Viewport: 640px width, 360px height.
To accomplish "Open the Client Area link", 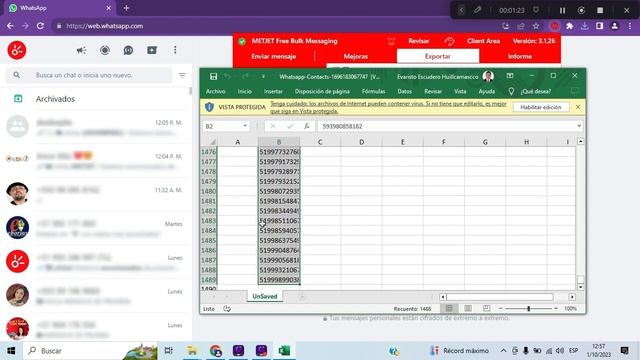I will coord(483,41).
